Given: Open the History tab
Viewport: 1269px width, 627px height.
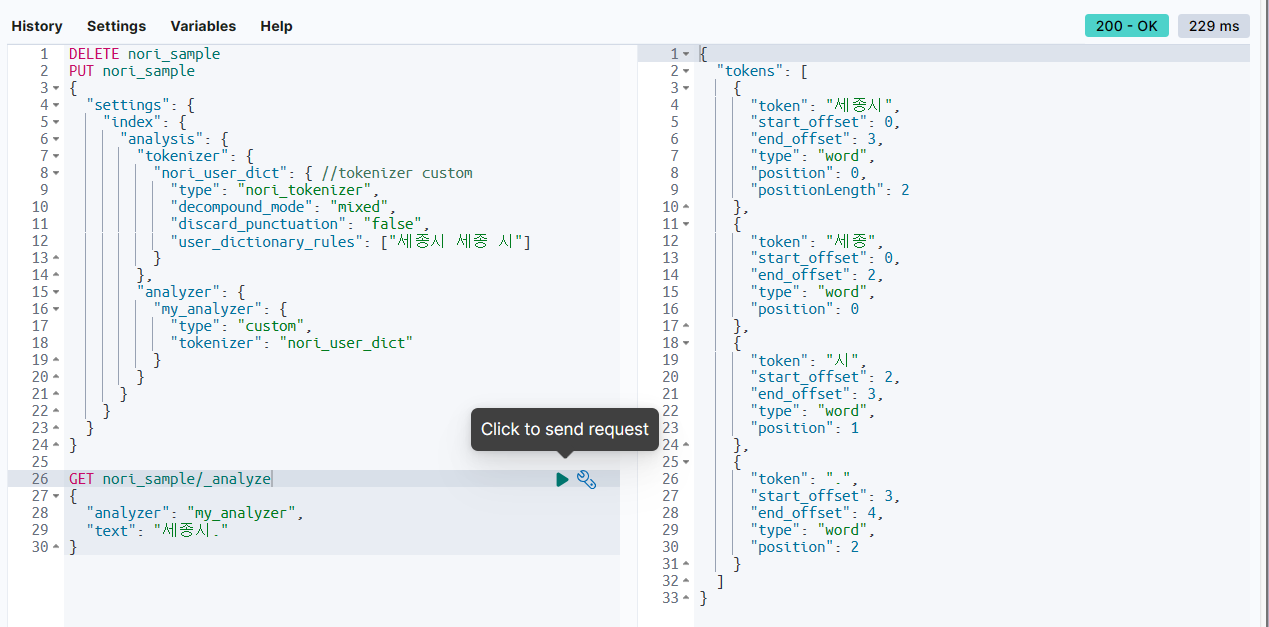Looking at the screenshot, I should (x=37, y=26).
